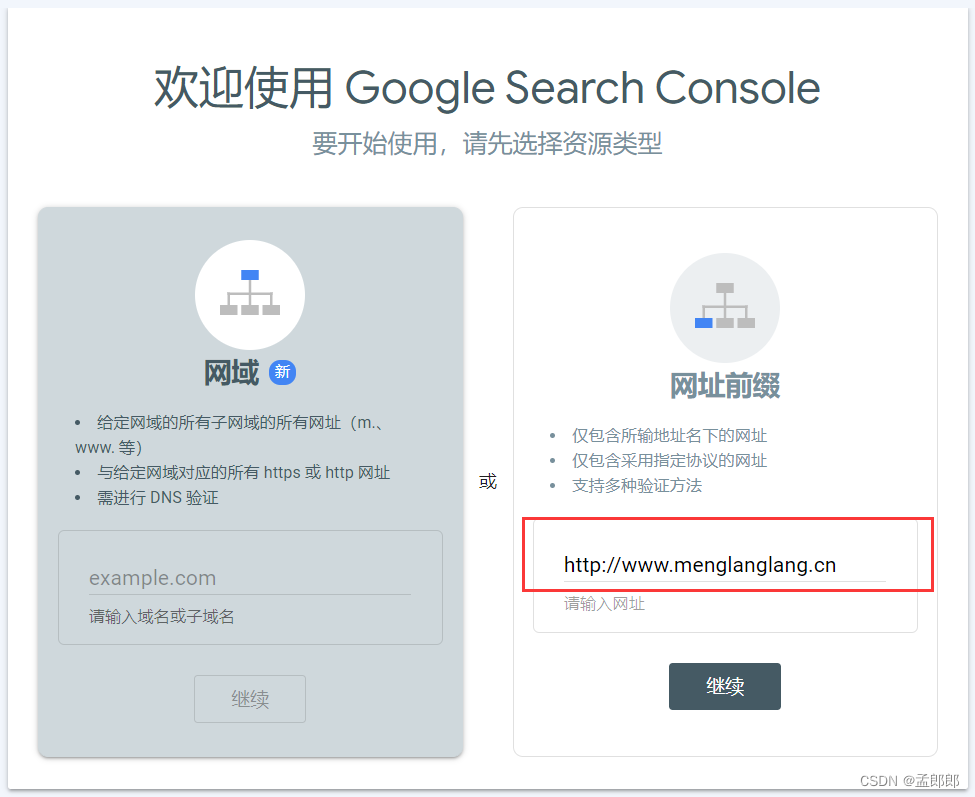Click the bullet 需进行 DNS 验证
This screenshot has width=975, height=797.
[157, 497]
